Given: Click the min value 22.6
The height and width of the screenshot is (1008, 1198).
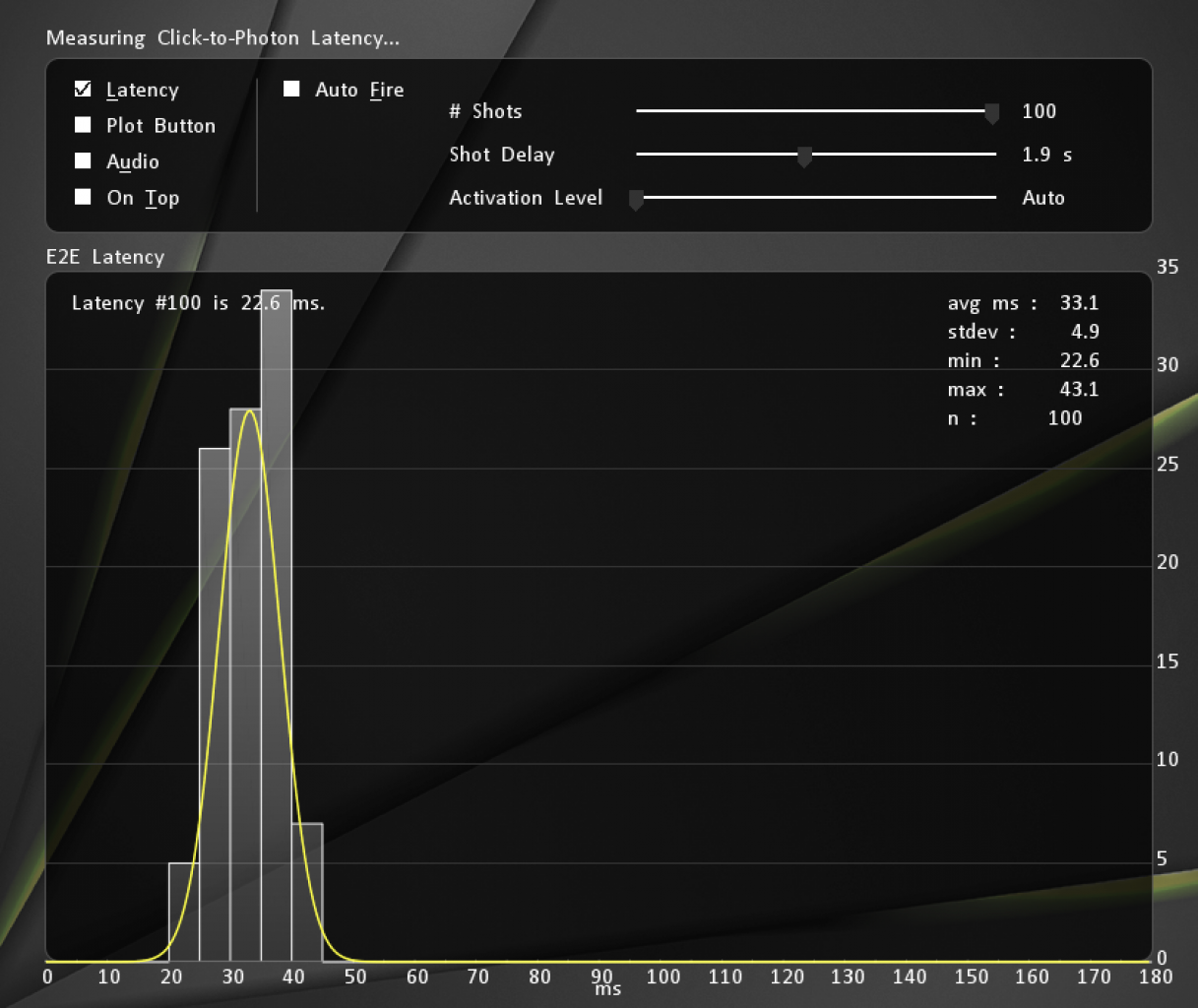Looking at the screenshot, I should click(x=1079, y=360).
